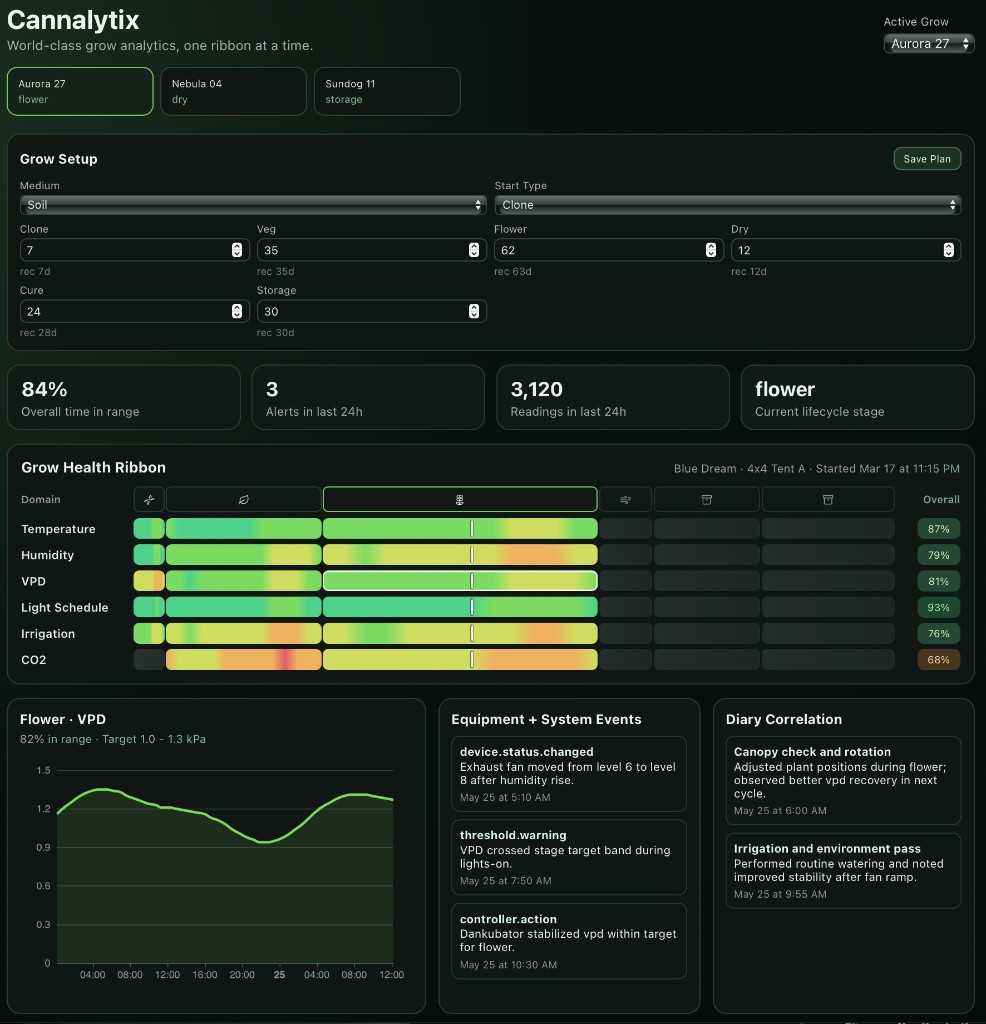Click the Flower days stepper arrows
This screenshot has height=1024, width=986.
tap(711, 250)
